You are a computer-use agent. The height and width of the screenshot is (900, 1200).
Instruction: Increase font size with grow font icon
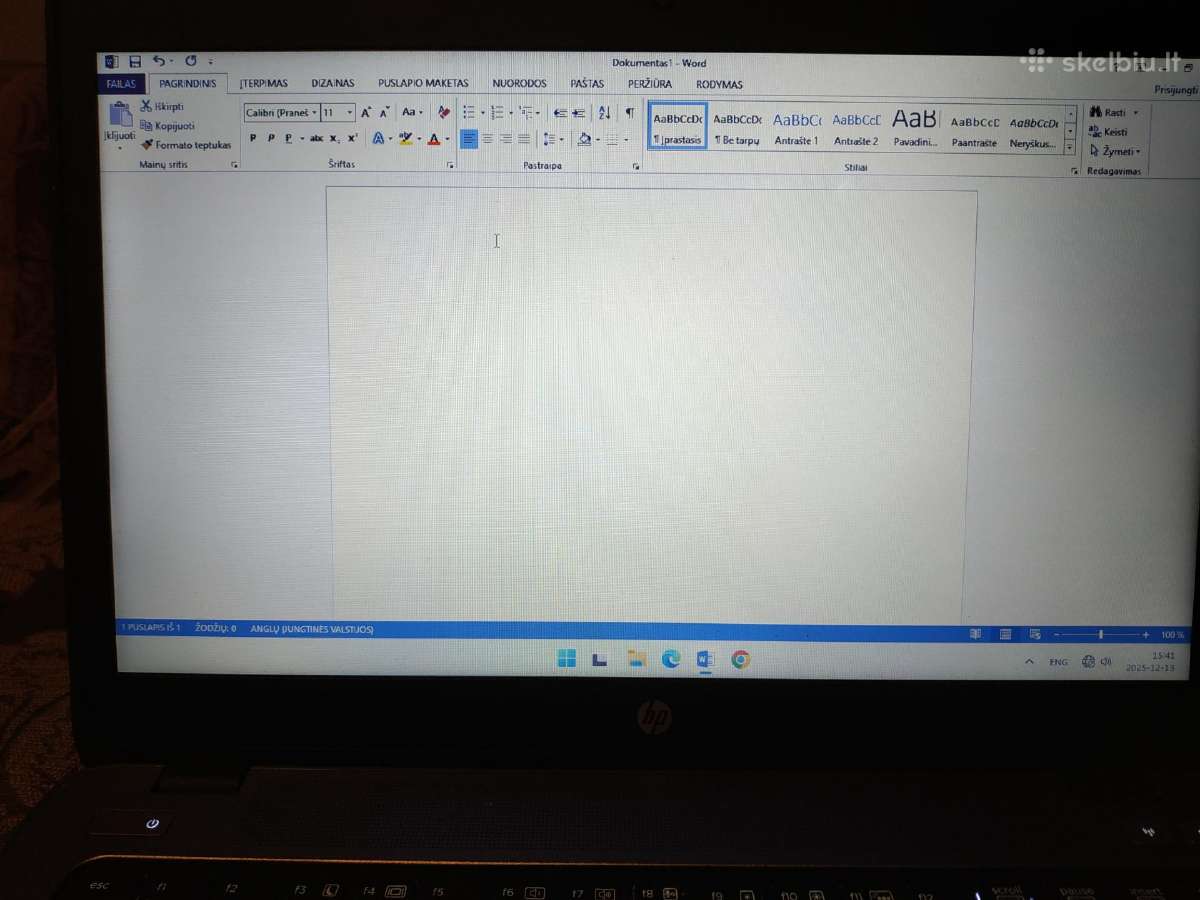pyautogui.click(x=366, y=113)
